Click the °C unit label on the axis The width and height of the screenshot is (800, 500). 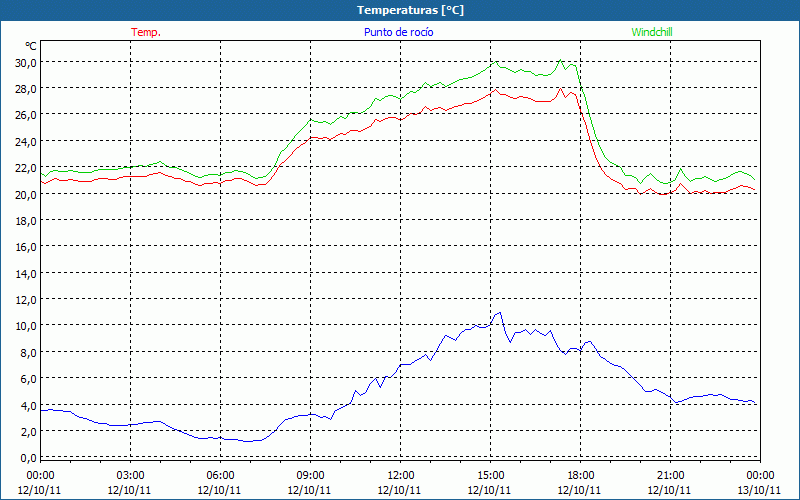tap(31, 46)
